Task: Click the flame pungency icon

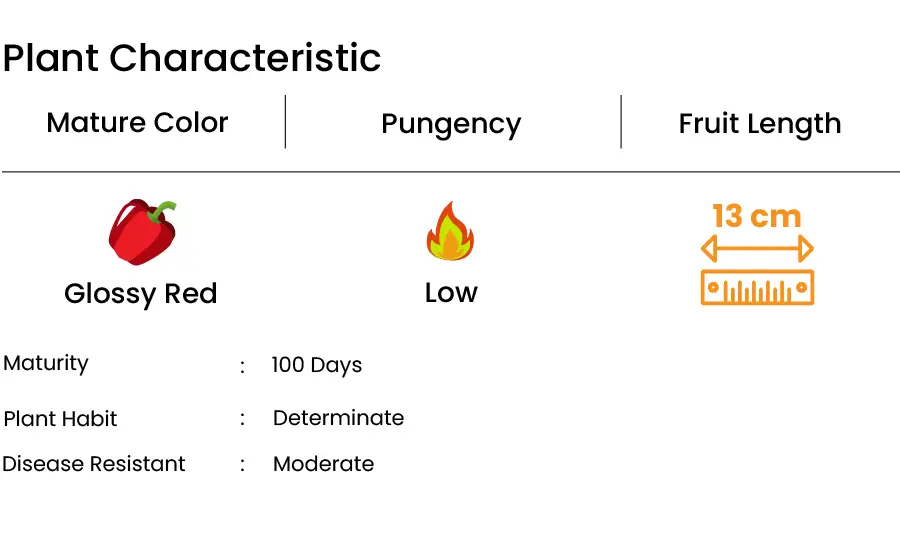Action: (451, 231)
